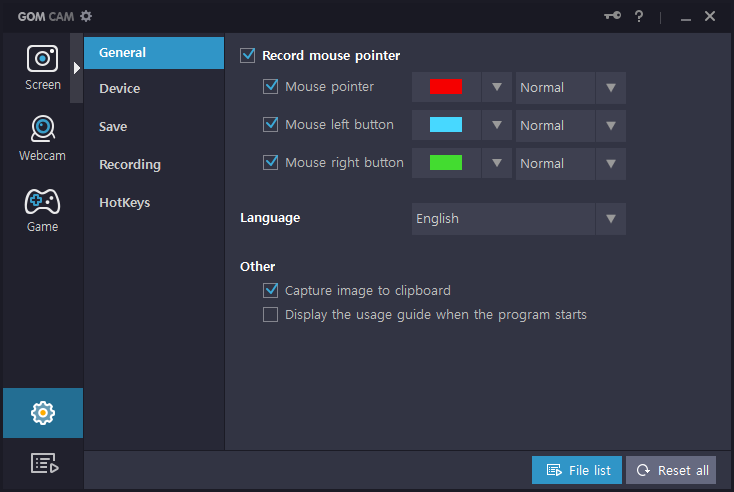The width and height of the screenshot is (734, 492).
Task: Open Mouse right button color dropdown arrow
Action: click(x=496, y=163)
